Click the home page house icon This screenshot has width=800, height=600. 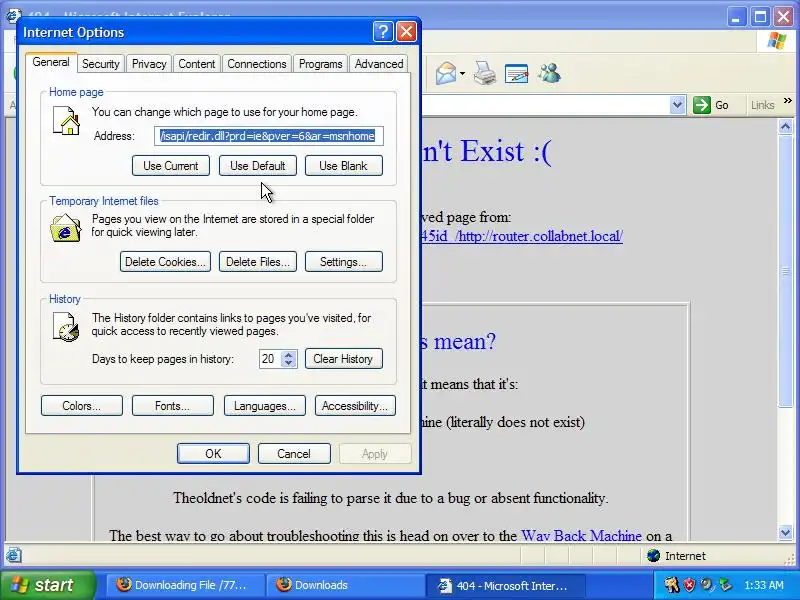pyautogui.click(x=67, y=121)
